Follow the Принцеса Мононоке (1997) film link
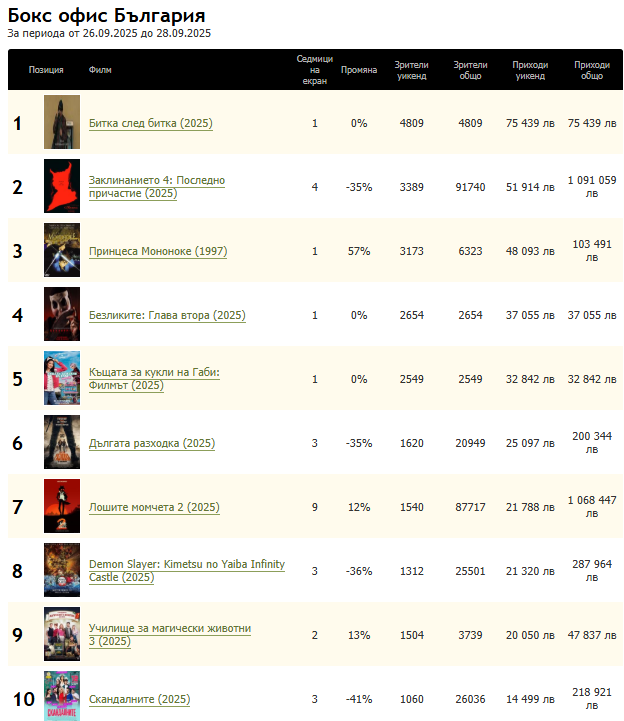Viewport: 624px width, 721px height. (x=157, y=252)
